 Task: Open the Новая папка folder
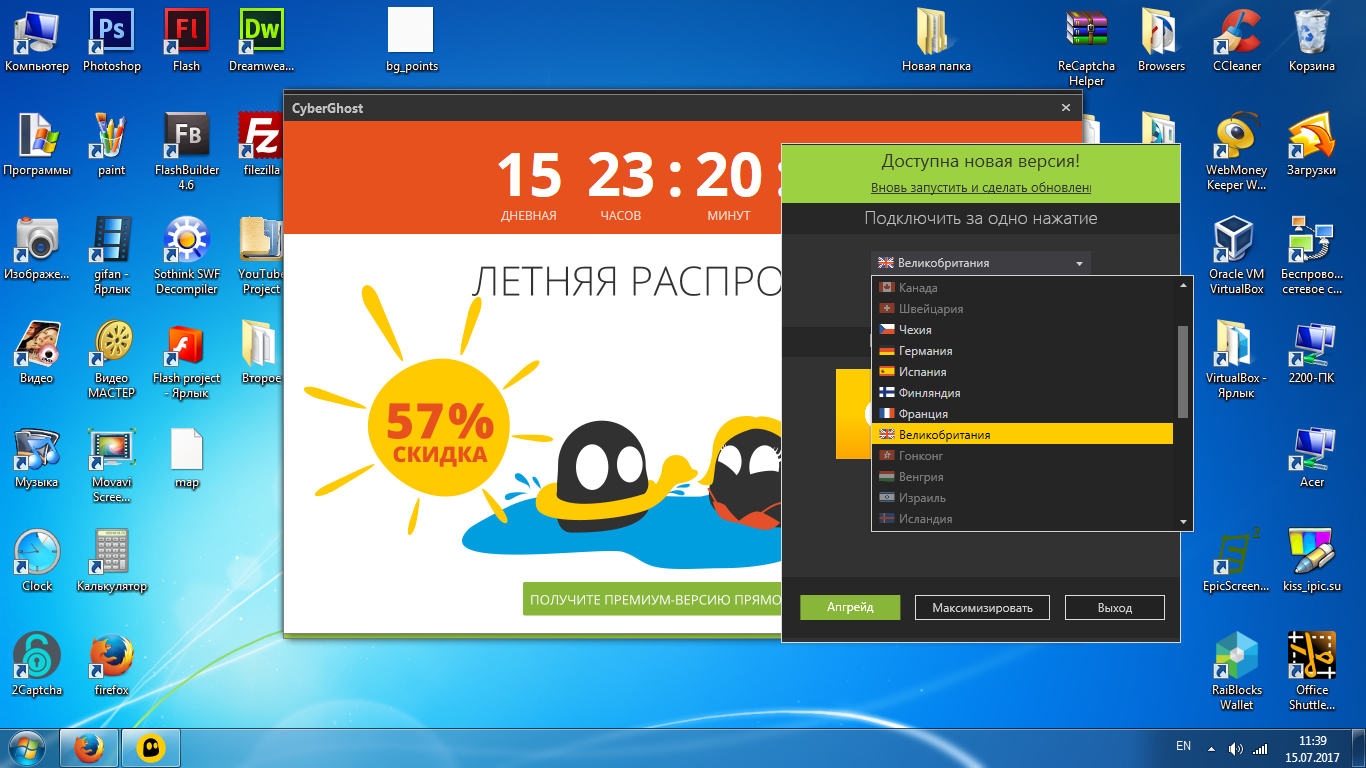936,40
